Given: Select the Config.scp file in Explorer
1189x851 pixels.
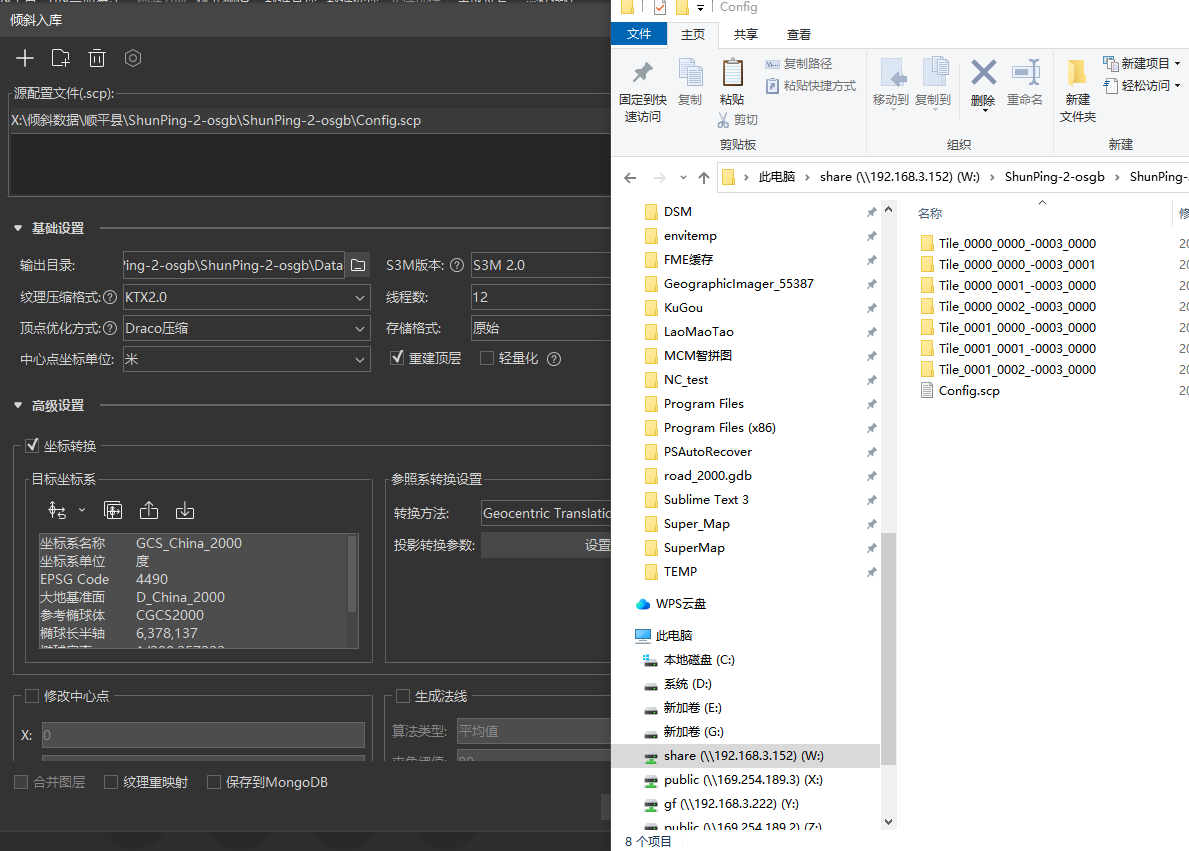Looking at the screenshot, I should pyautogui.click(x=968, y=391).
